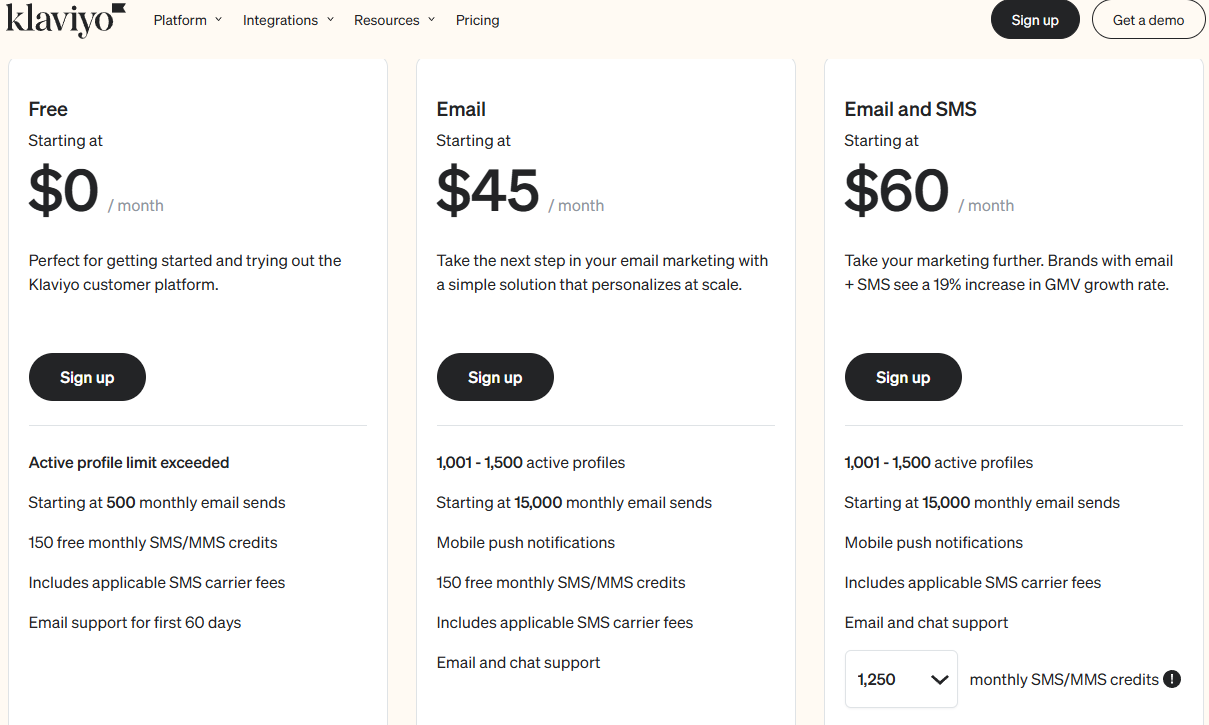Click 'Email support for first 60 days'
Screen dimensions: 1209x725
click(x=135, y=622)
